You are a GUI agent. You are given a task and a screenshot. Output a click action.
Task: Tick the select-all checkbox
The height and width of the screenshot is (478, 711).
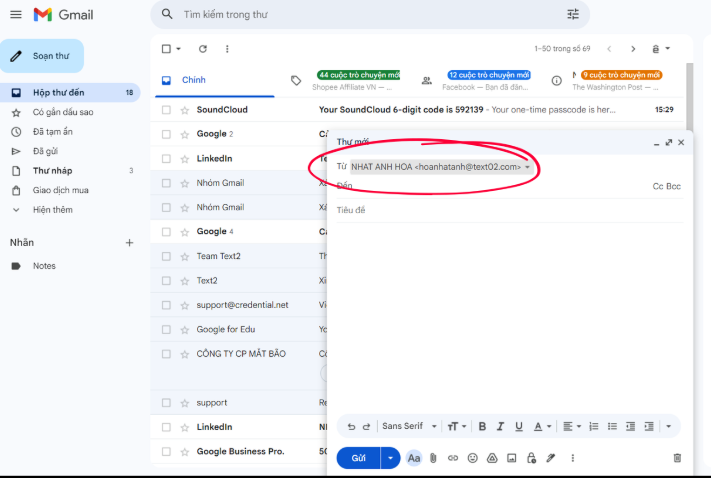tap(166, 49)
